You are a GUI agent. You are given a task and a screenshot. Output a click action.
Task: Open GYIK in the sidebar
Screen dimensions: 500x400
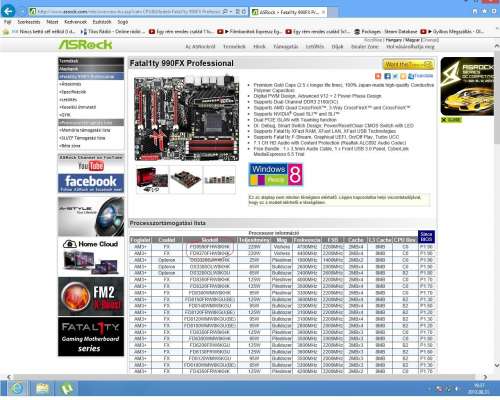[x=65, y=115]
